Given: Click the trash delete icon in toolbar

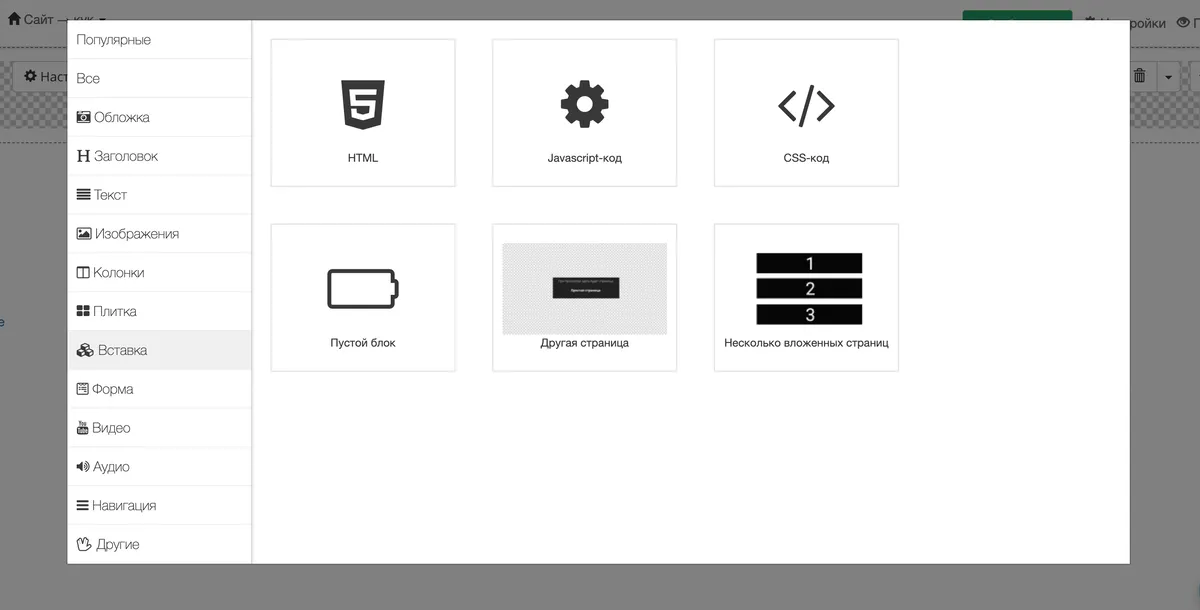Looking at the screenshot, I should [1139, 76].
